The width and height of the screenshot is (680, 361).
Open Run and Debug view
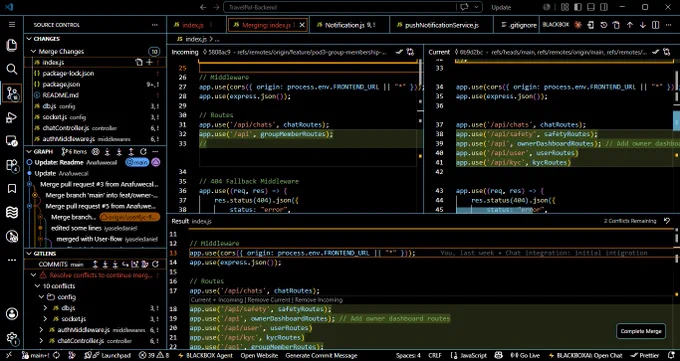[x=12, y=117]
